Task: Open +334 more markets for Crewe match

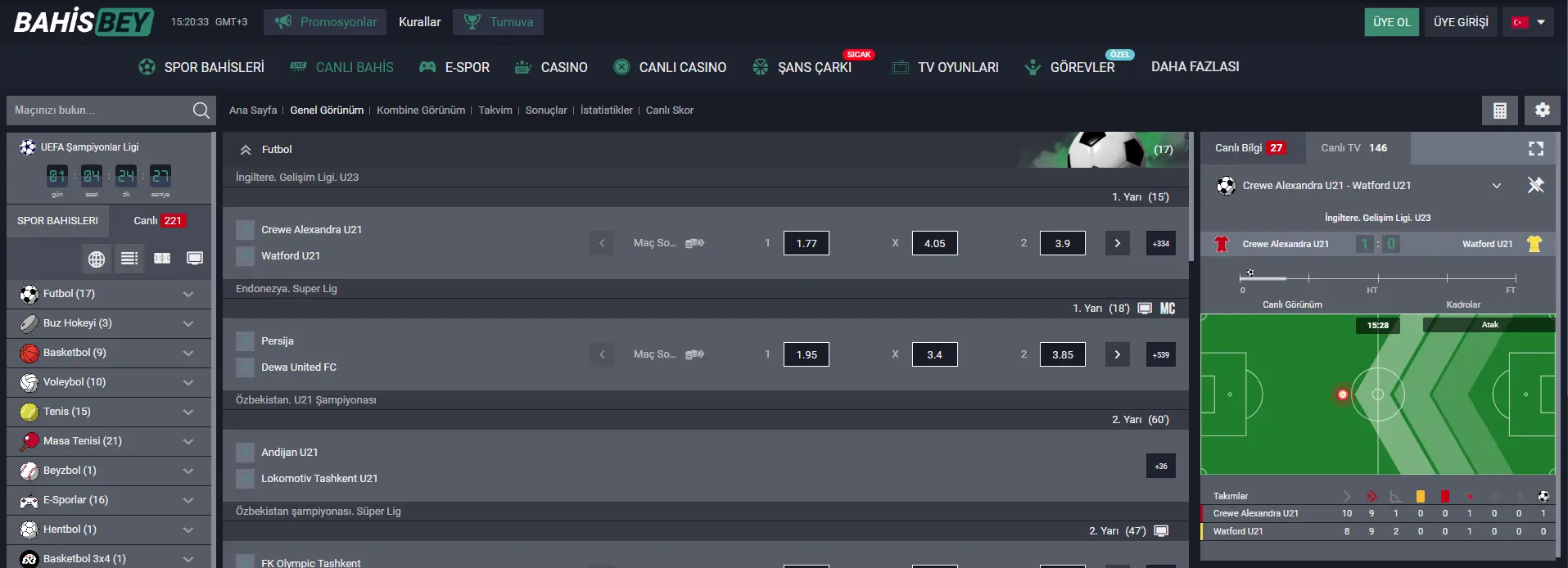Action: [1161, 243]
